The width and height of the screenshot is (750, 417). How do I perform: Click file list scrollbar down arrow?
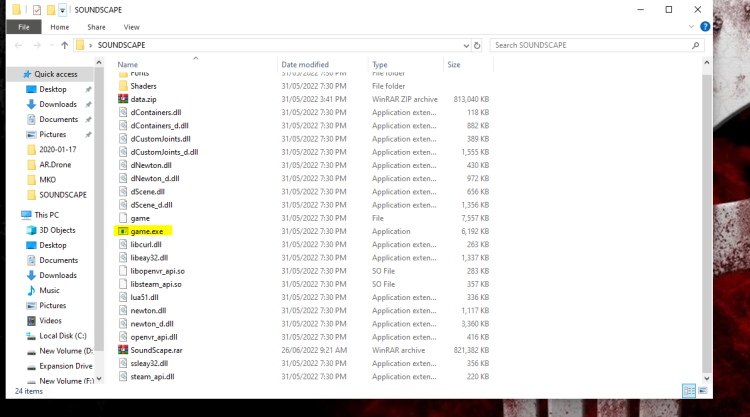tap(706, 378)
